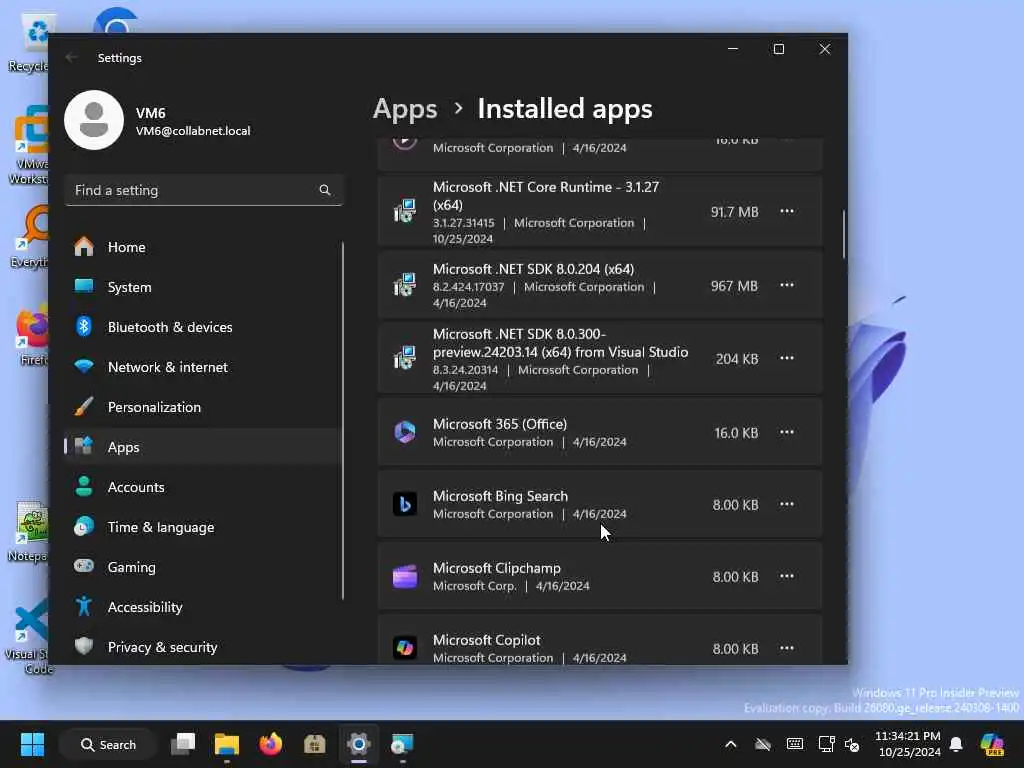The image size is (1024, 768).
Task: Click the touch keyboard tray icon
Action: point(795,744)
